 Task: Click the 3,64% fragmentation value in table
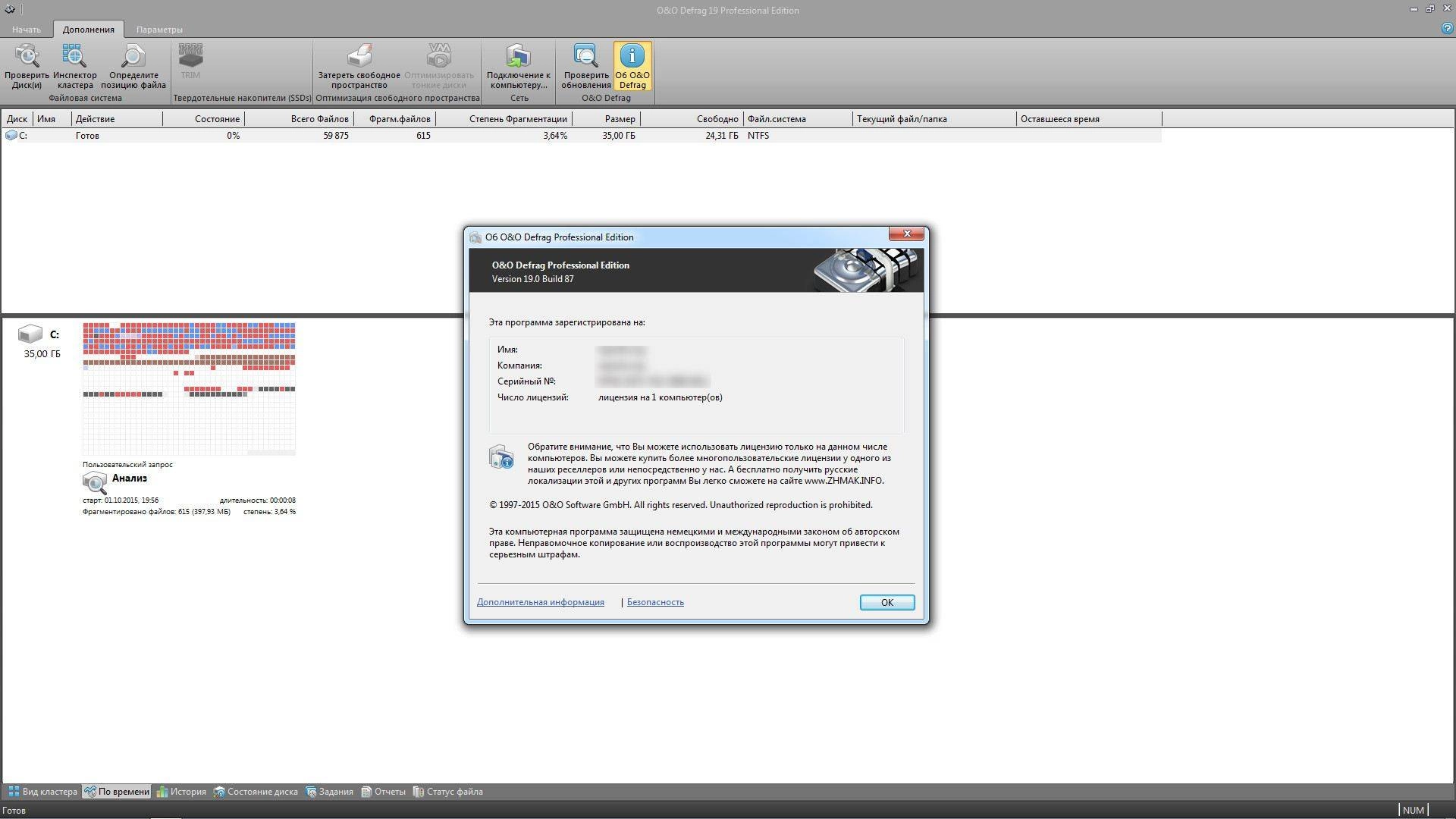555,136
